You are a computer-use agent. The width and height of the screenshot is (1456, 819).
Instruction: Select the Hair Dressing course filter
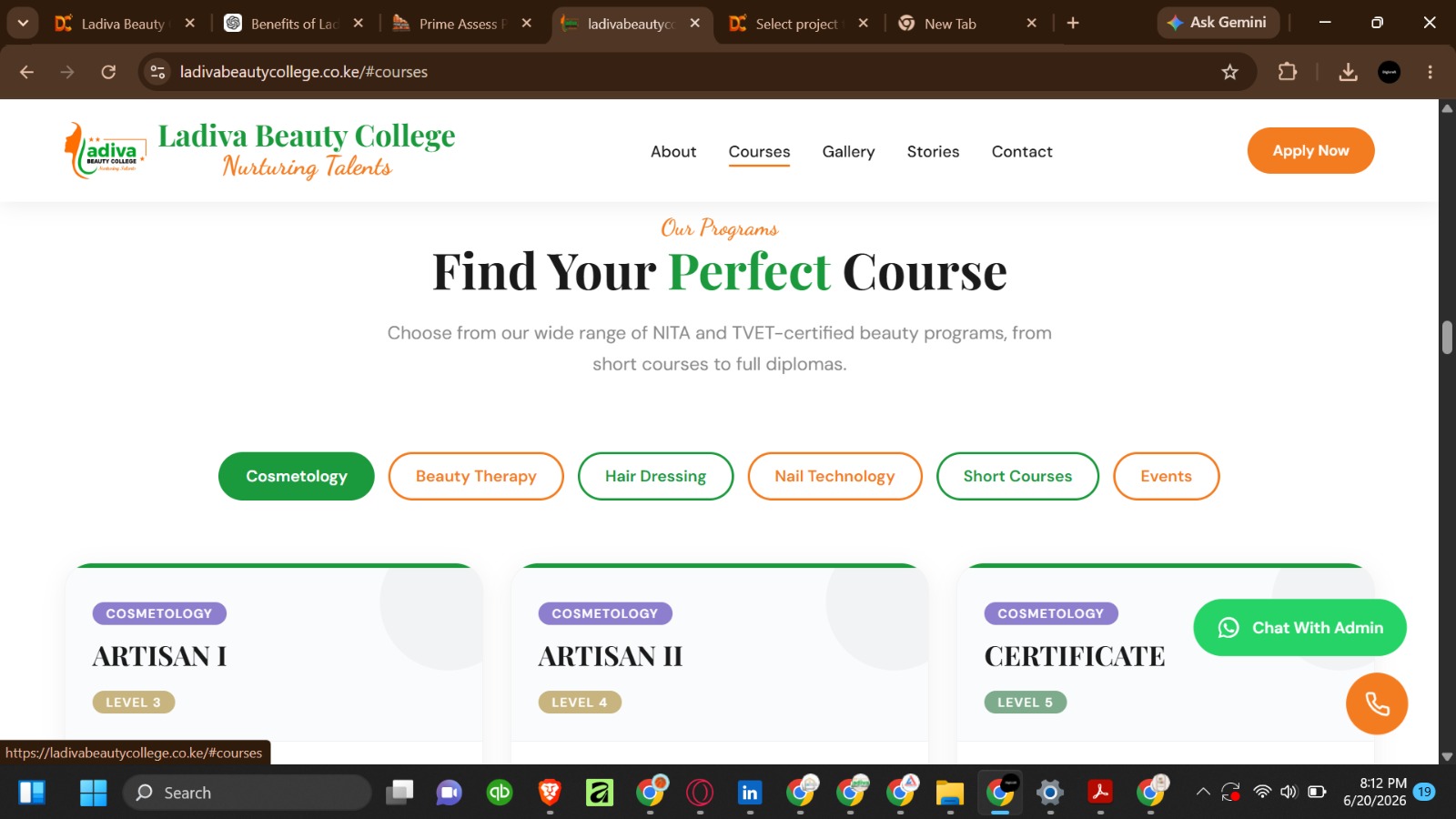pos(655,476)
